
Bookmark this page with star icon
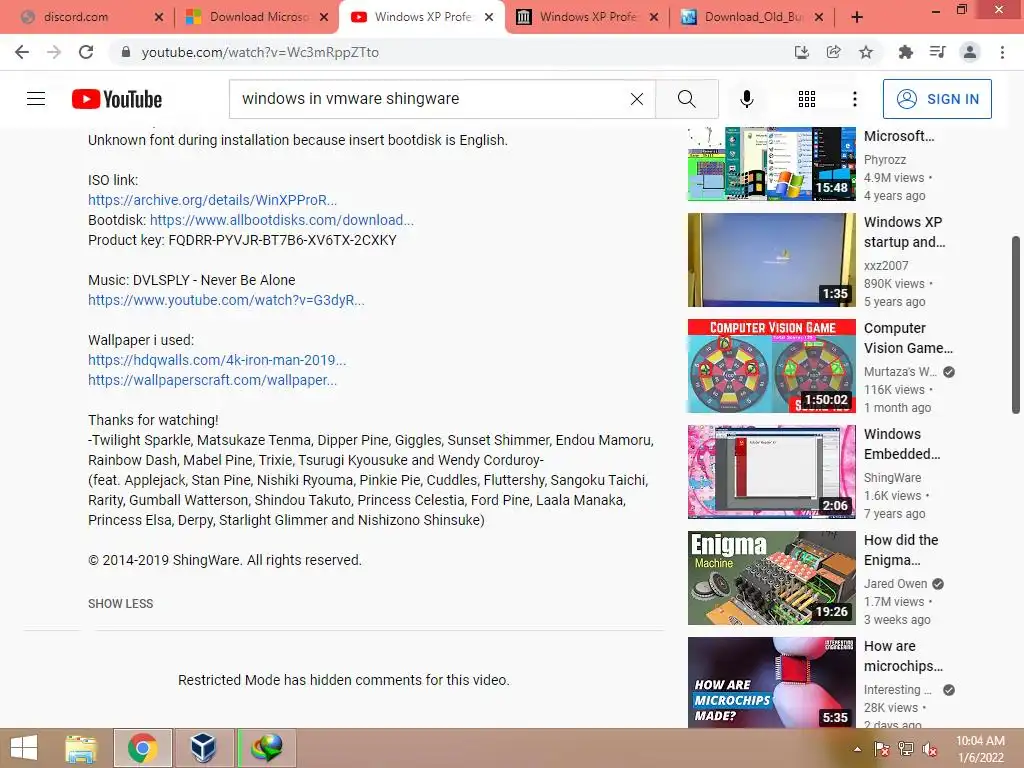(x=866, y=52)
